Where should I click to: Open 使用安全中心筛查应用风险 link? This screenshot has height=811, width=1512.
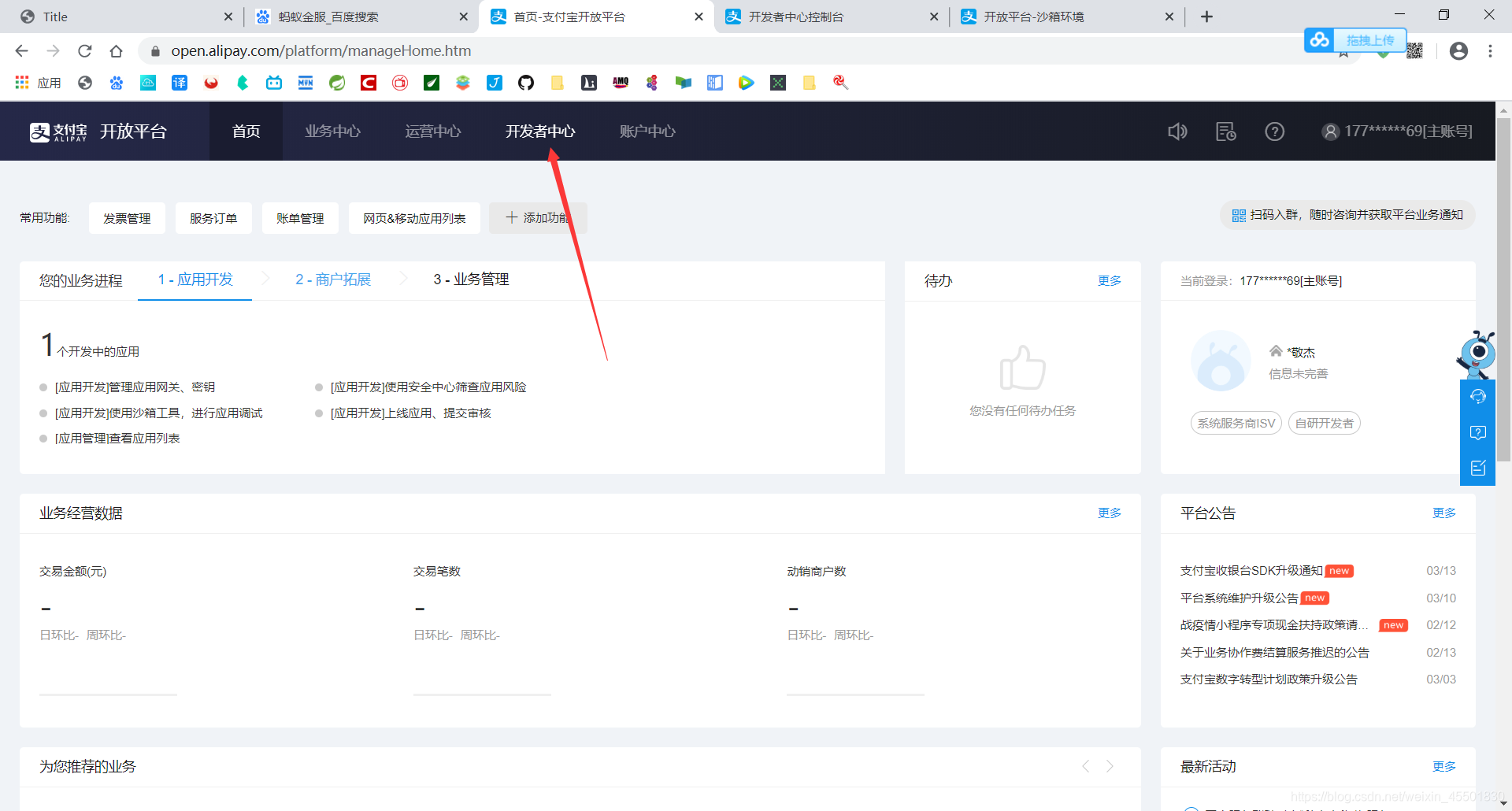click(428, 387)
